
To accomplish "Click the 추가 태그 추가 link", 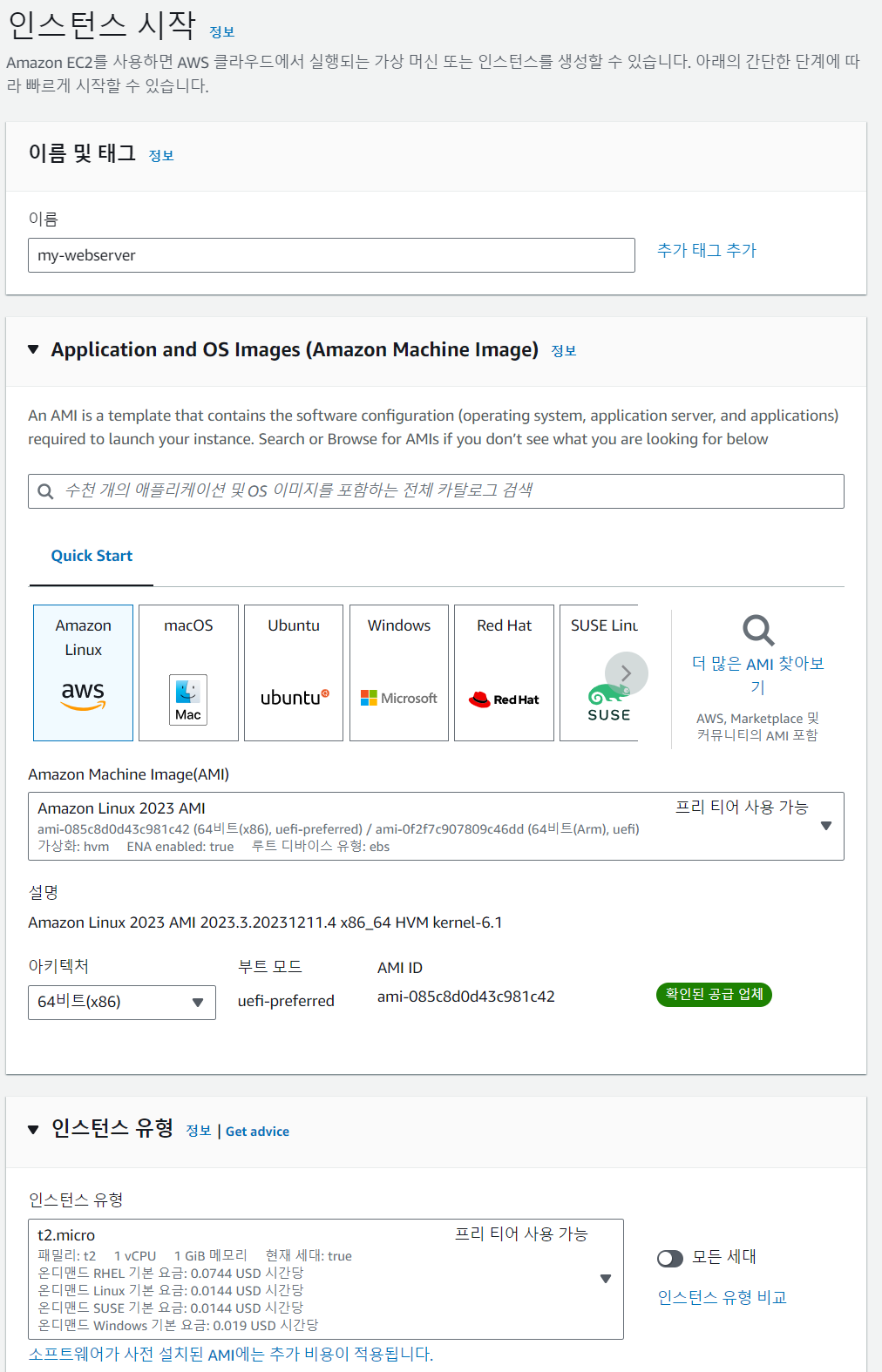I will [707, 251].
